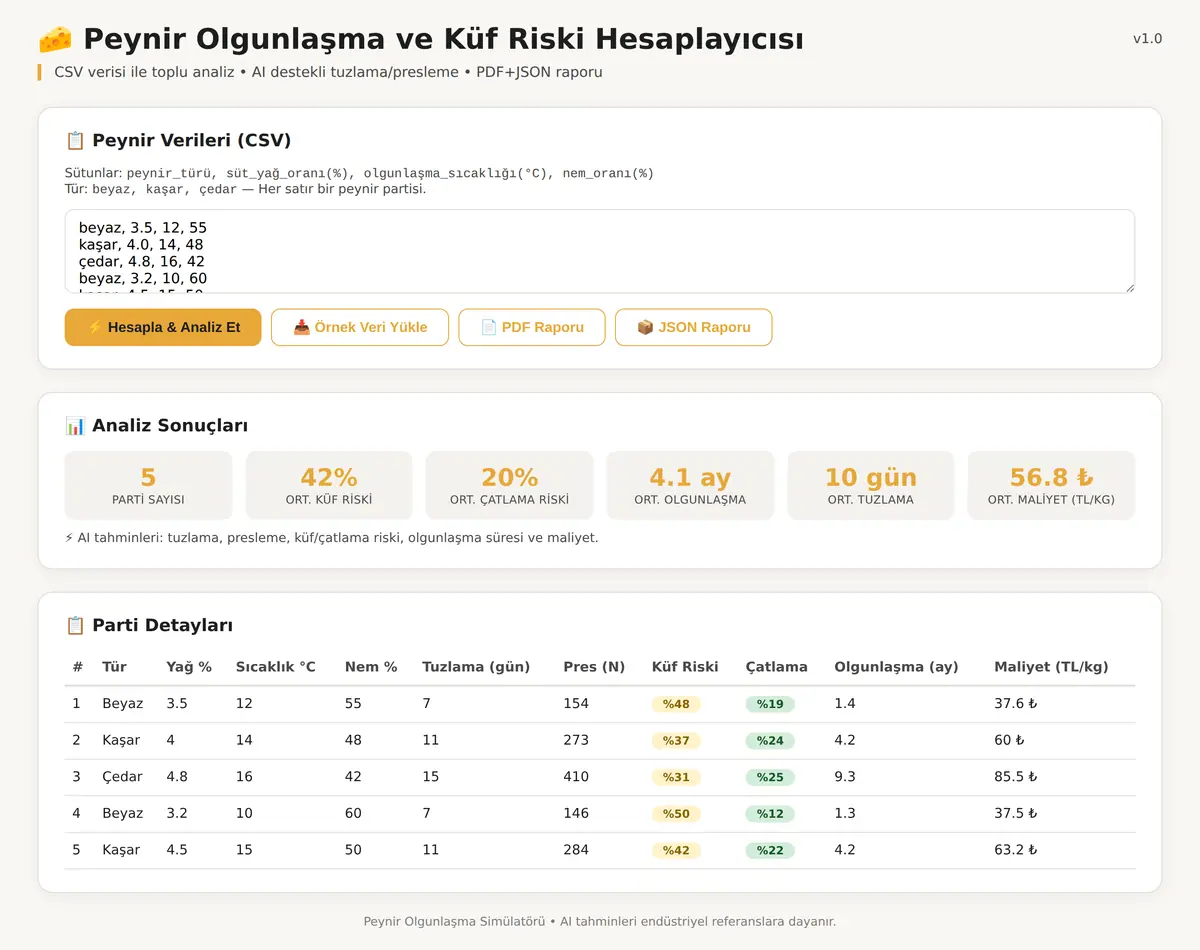Click the 154 press force cell
This screenshot has height=950, width=1200.
click(576, 704)
